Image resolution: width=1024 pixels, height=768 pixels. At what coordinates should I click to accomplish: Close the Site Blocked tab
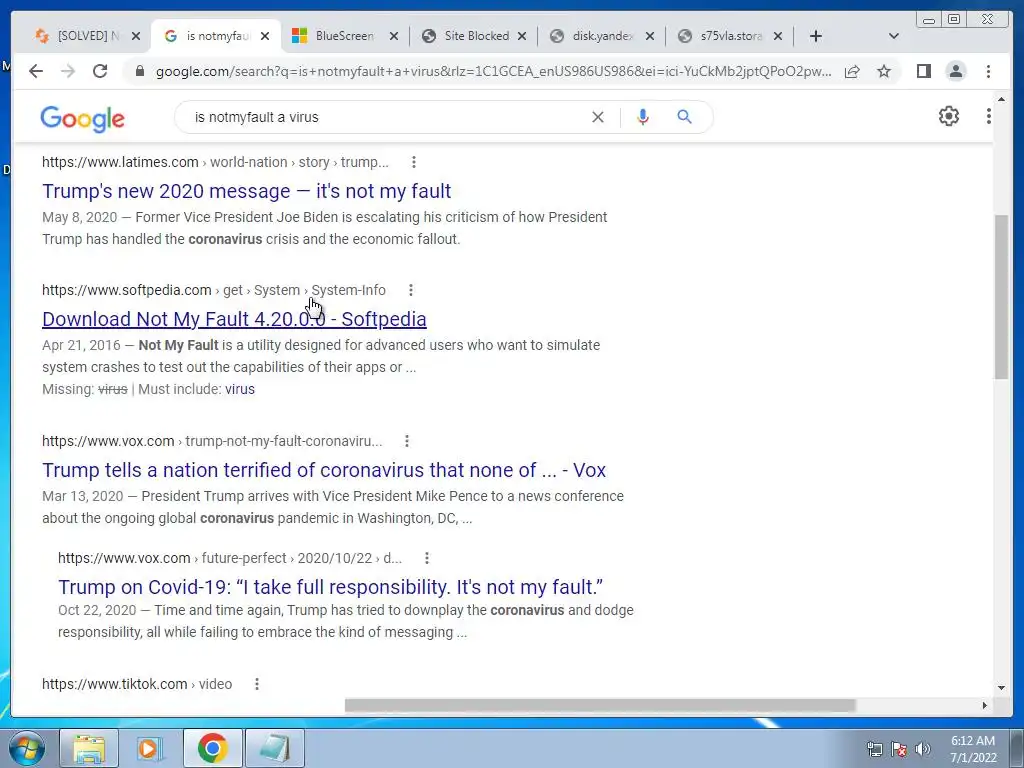pyautogui.click(x=522, y=37)
